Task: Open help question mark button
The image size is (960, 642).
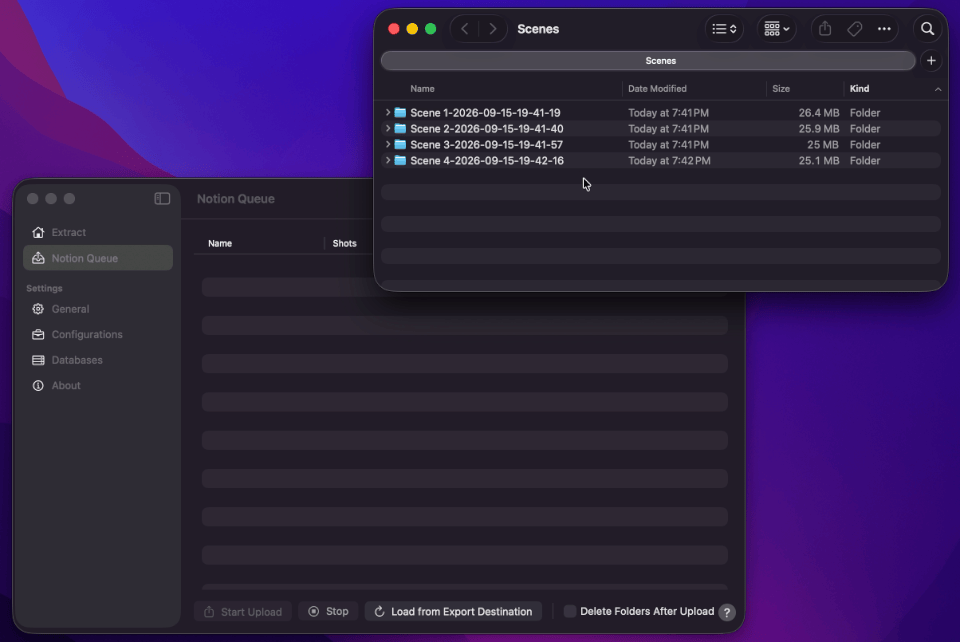Action: point(727,612)
